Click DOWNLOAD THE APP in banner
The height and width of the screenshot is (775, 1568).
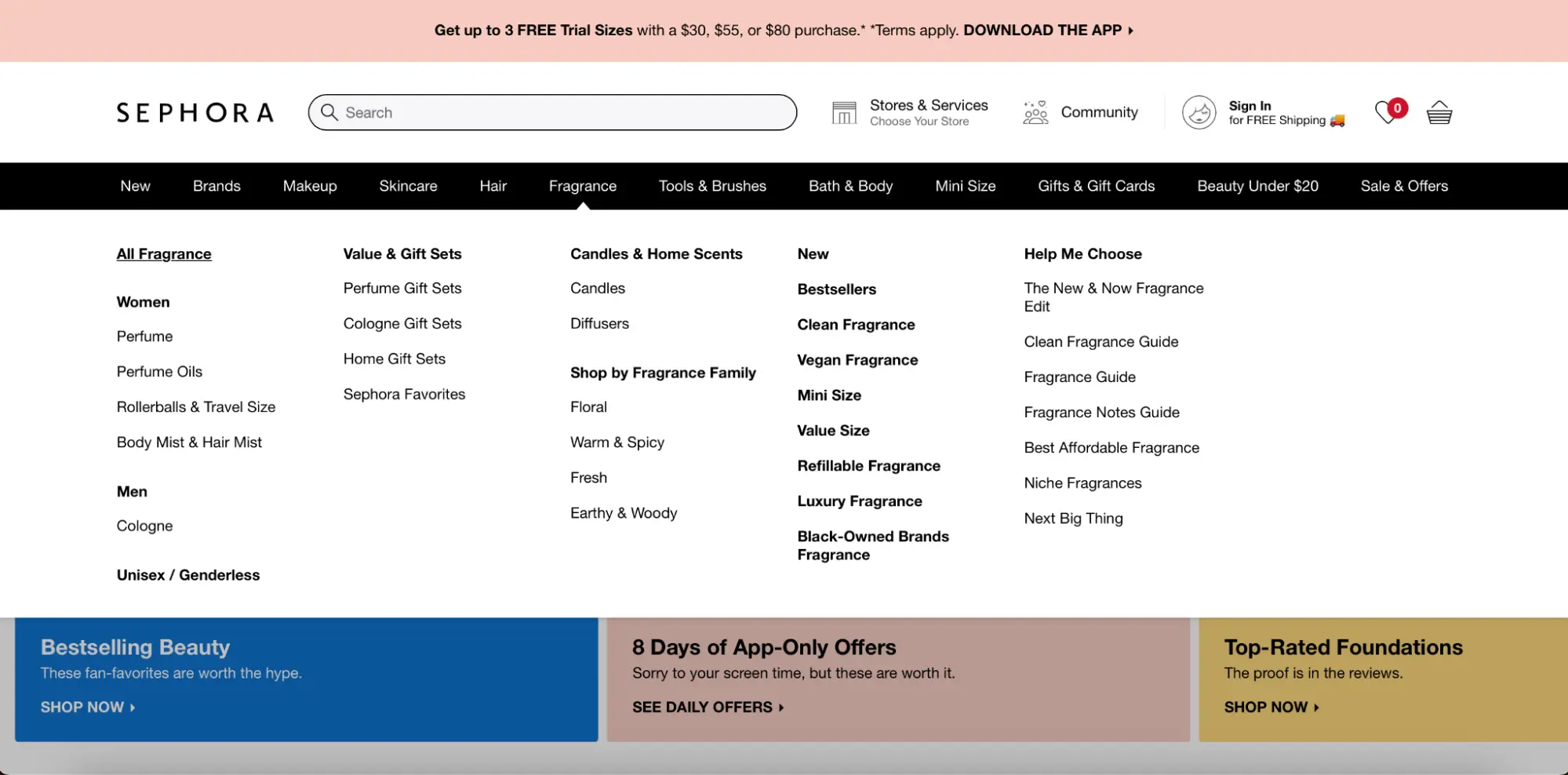[x=1048, y=30]
